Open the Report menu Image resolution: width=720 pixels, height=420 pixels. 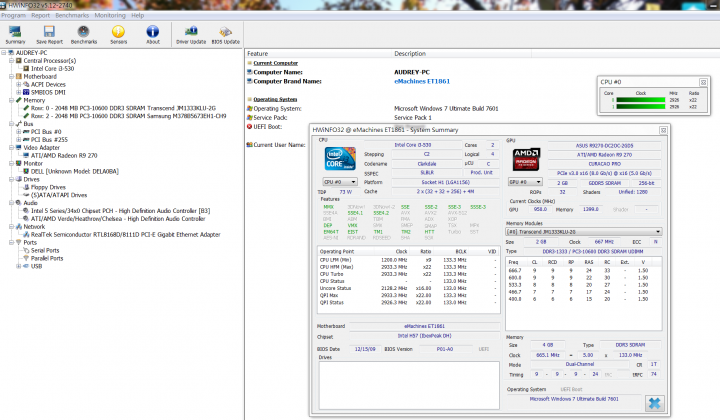(40, 15)
